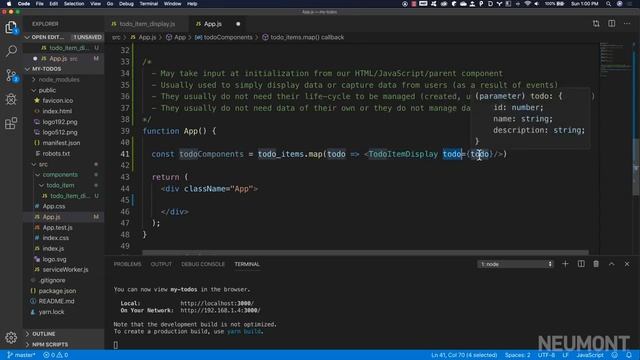The image size is (640, 360).
Task: Maximize the panel using the up chevron
Action: tap(611, 264)
